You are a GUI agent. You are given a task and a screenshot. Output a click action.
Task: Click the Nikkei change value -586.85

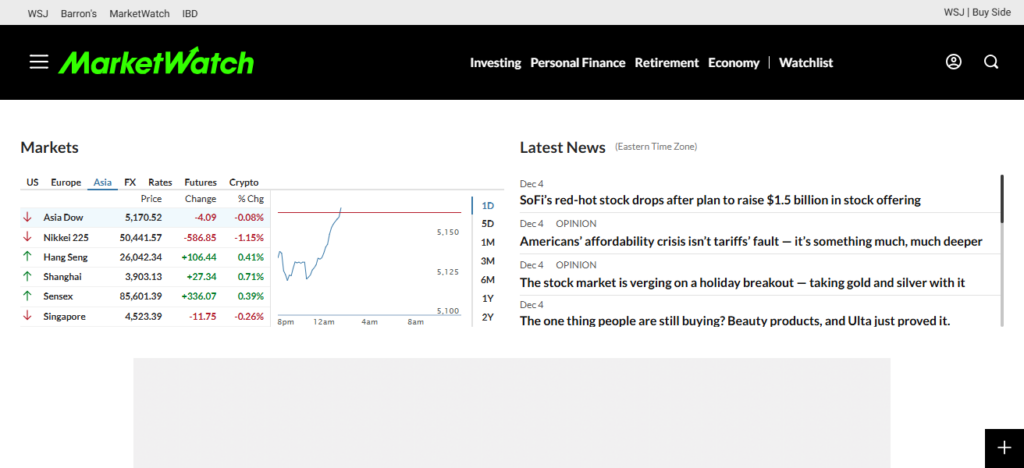tap(200, 237)
